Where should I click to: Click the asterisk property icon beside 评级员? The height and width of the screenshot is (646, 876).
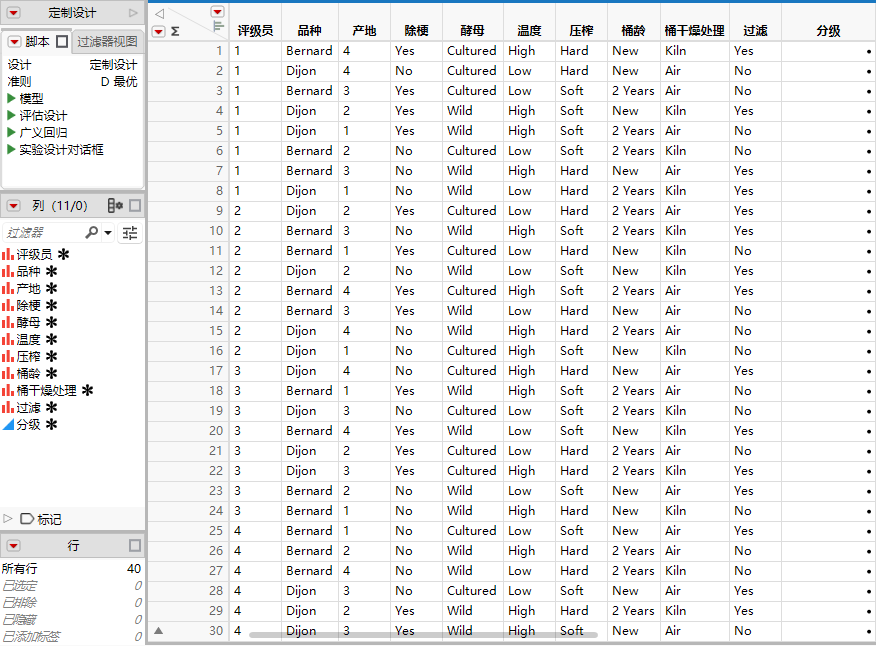click(64, 254)
